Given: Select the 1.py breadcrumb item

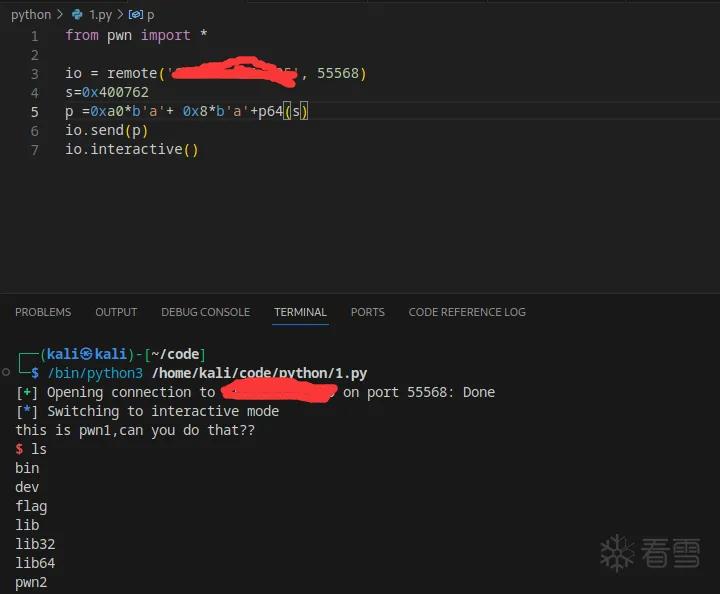Looking at the screenshot, I should 101,15.
